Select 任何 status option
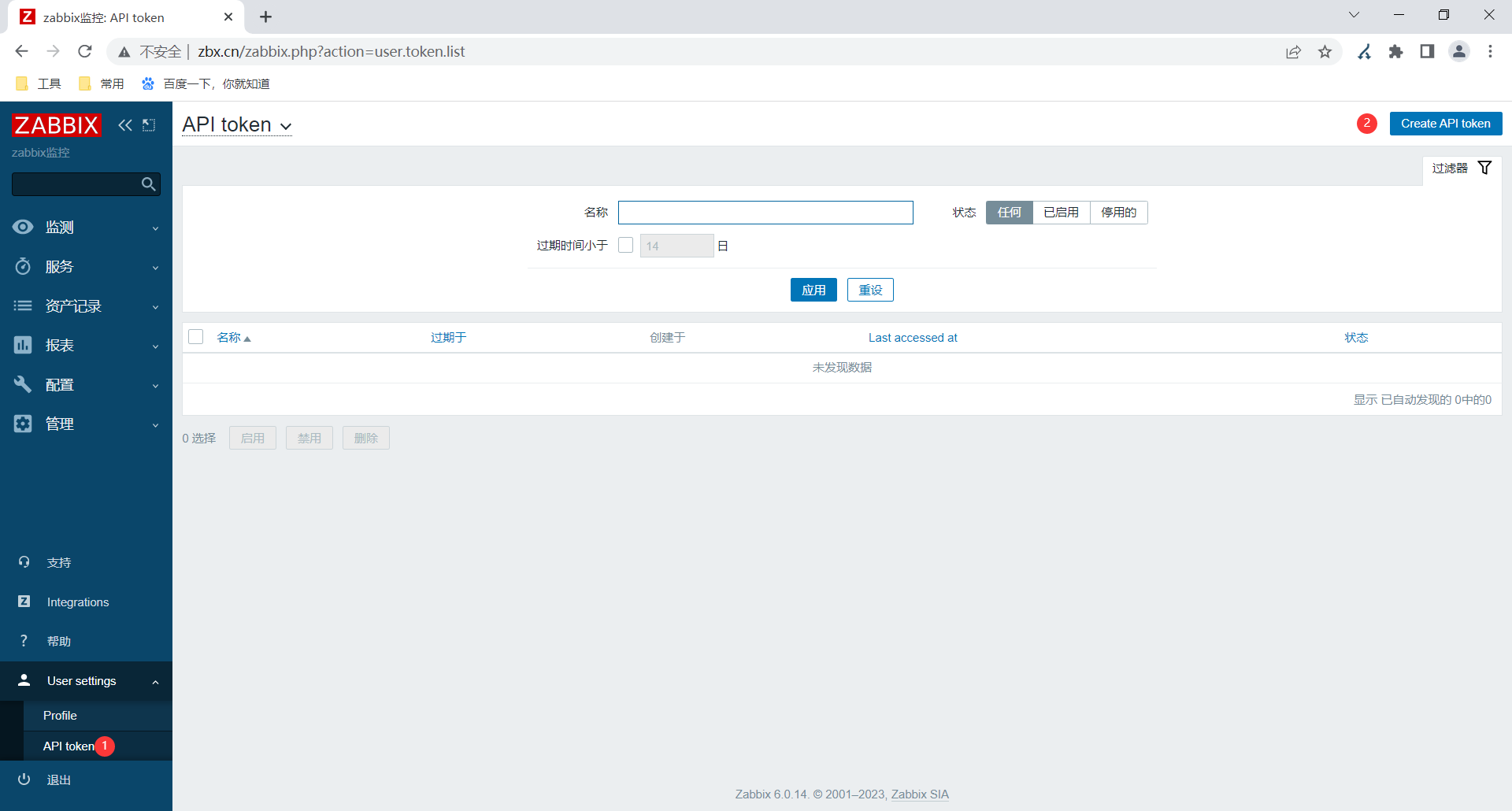This screenshot has width=1512, height=811. click(x=1010, y=213)
